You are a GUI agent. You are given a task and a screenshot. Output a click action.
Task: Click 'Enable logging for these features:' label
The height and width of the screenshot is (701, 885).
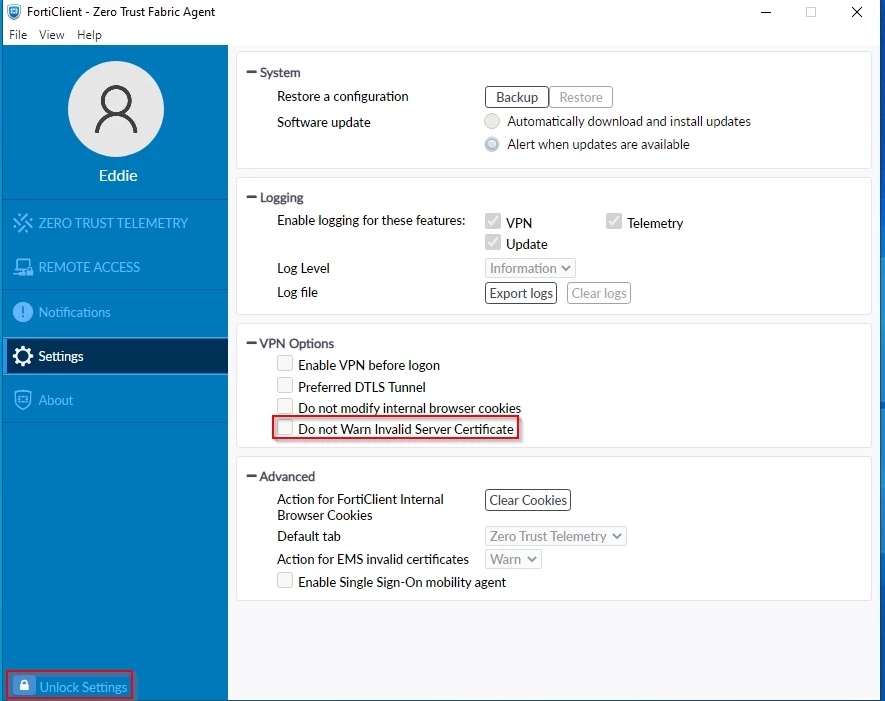pyautogui.click(x=371, y=221)
